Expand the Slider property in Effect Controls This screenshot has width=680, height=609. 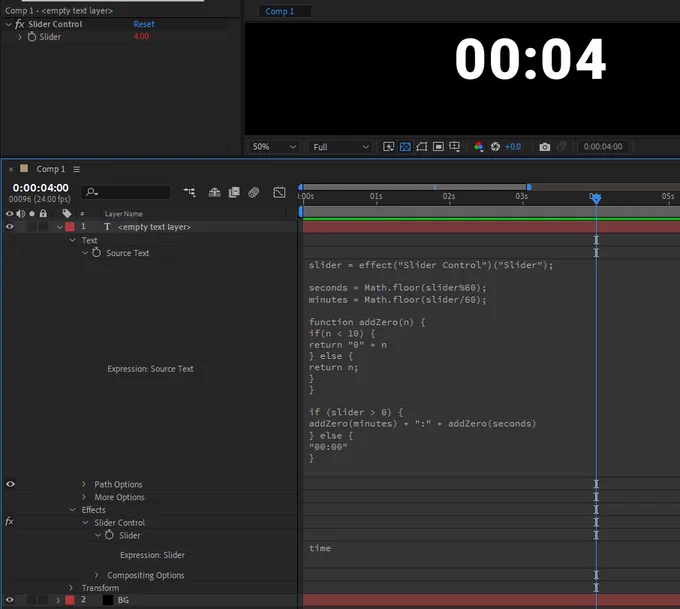(x=20, y=37)
